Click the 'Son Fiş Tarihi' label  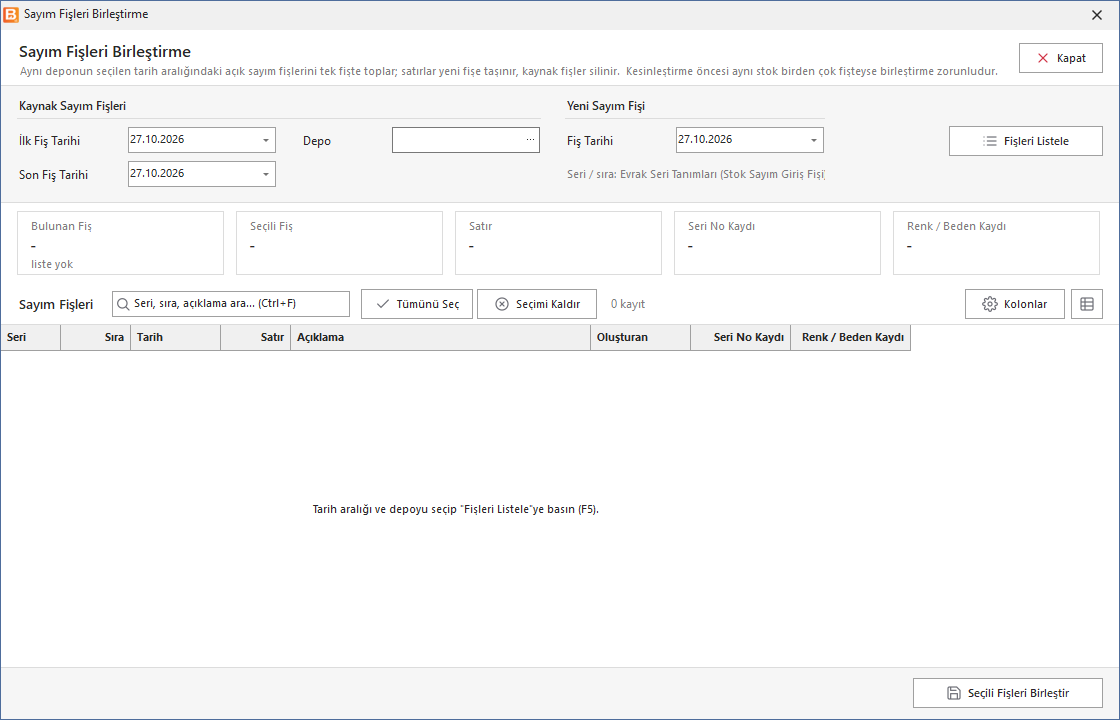pyautogui.click(x=54, y=174)
